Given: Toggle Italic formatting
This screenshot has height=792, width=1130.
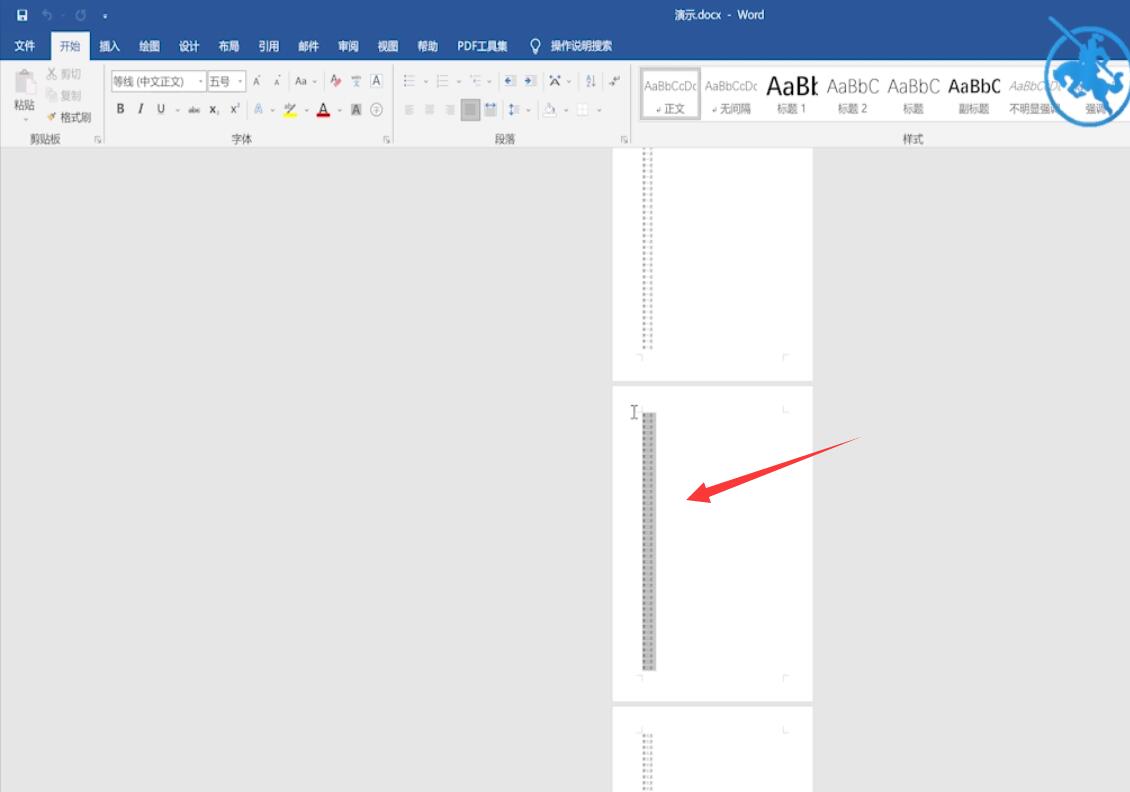Looking at the screenshot, I should coord(140,110).
